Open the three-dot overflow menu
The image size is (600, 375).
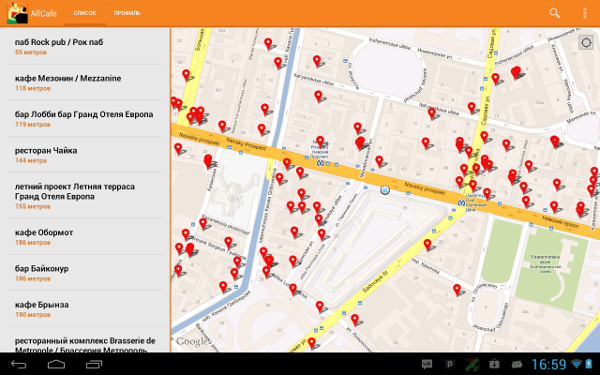pos(584,13)
